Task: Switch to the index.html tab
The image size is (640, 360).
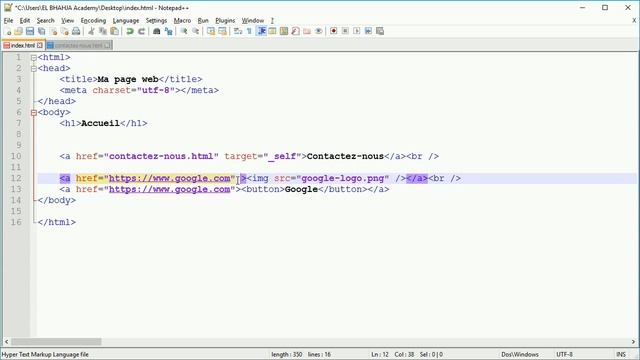Action: [x=22, y=45]
